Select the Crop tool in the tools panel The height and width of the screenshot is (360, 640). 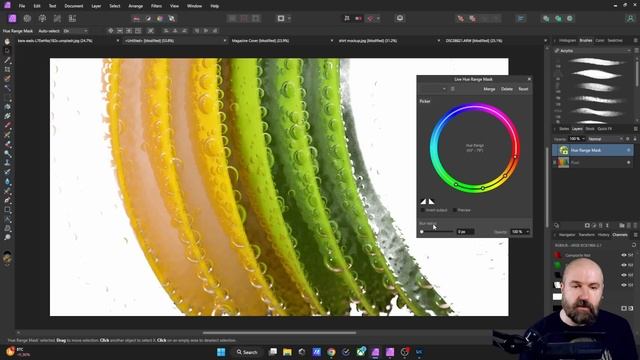tap(7, 69)
